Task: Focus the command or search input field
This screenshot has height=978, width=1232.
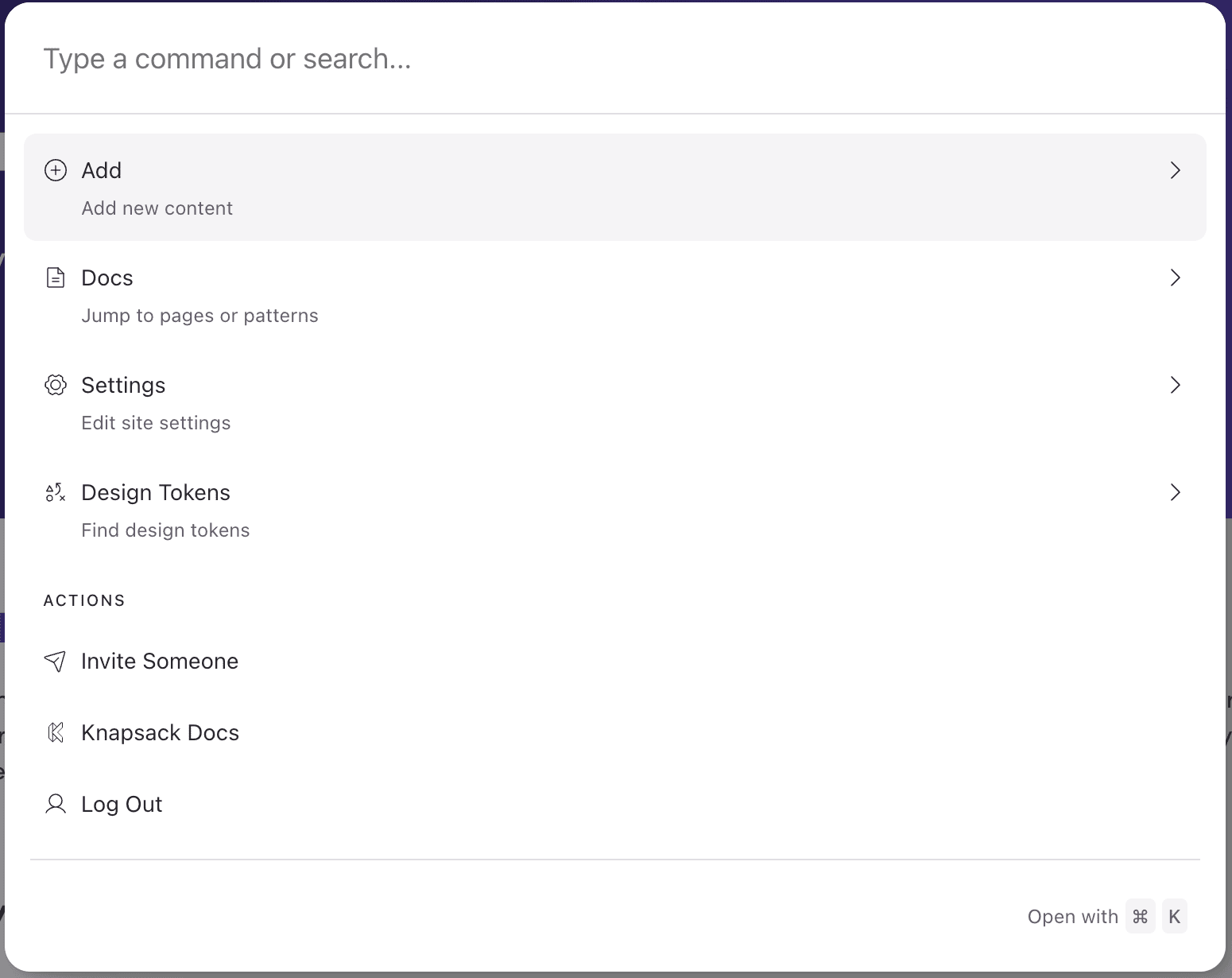Action: (x=615, y=59)
